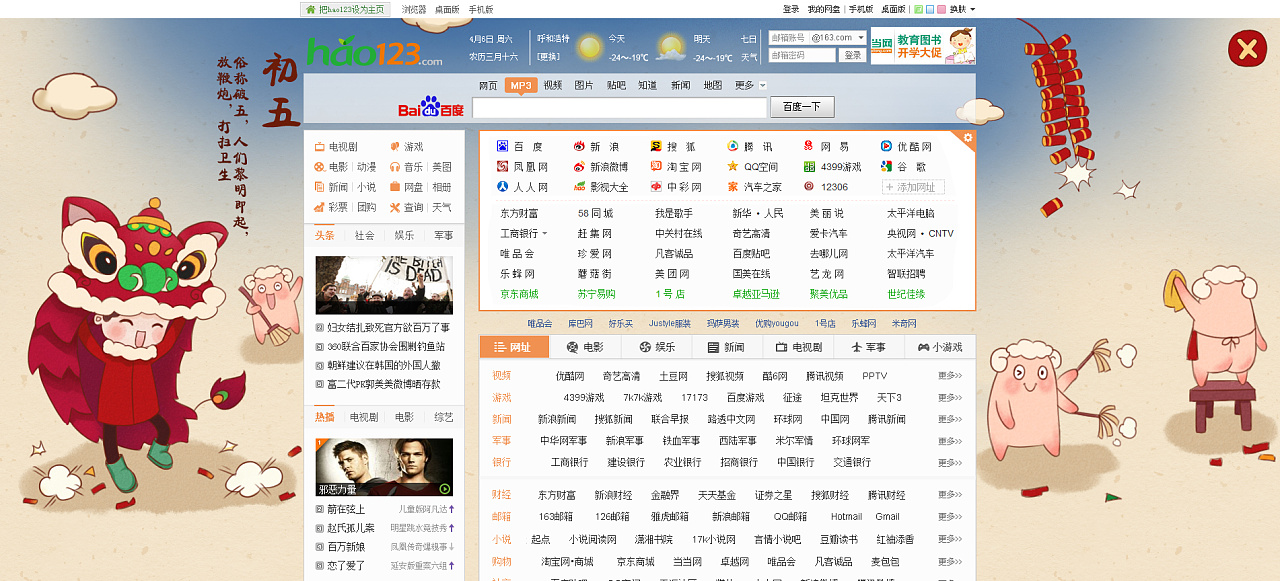
Task: Open 查询 via the crossed-tools icon
Action: pyautogui.click(x=395, y=208)
